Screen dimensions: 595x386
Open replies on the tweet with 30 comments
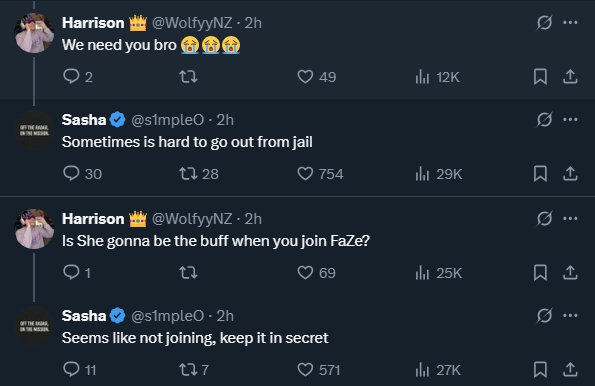pyautogui.click(x=82, y=174)
